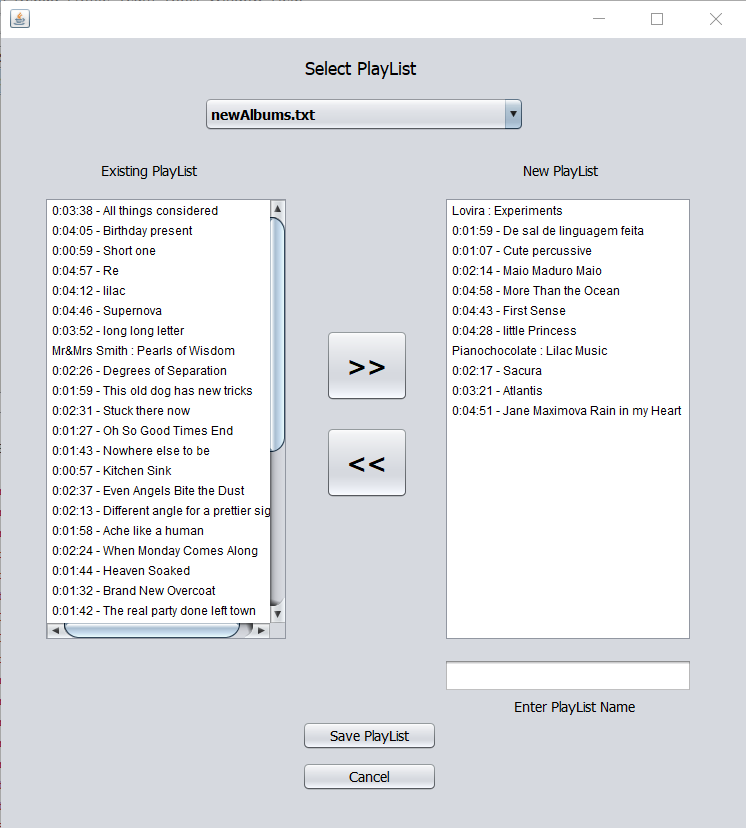This screenshot has width=746, height=828.
Task: Click the dropdown arrow of playlist selector
Action: pyautogui.click(x=513, y=114)
